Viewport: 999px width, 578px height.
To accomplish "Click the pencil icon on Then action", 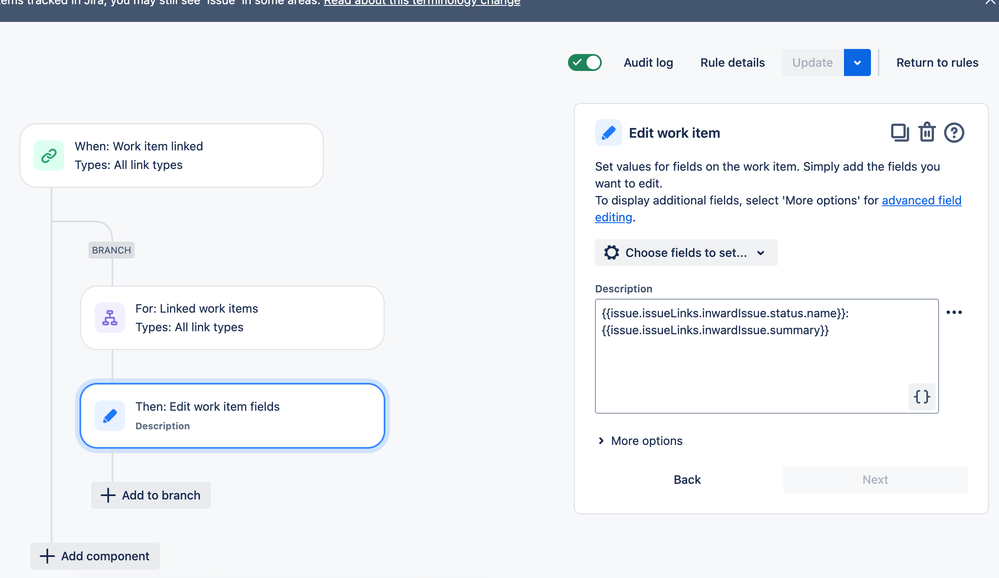I will click(110, 415).
